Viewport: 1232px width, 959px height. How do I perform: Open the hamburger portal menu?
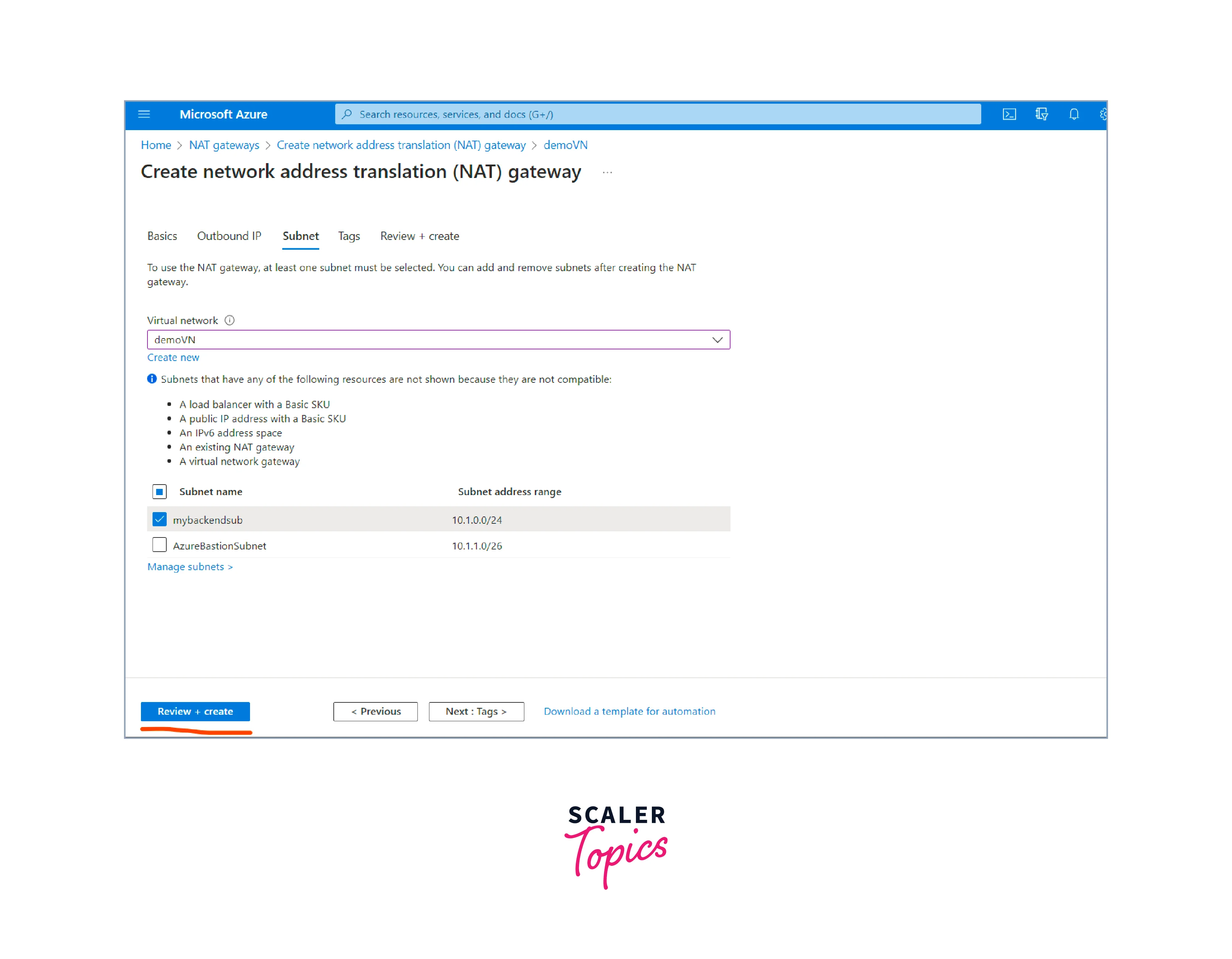144,115
